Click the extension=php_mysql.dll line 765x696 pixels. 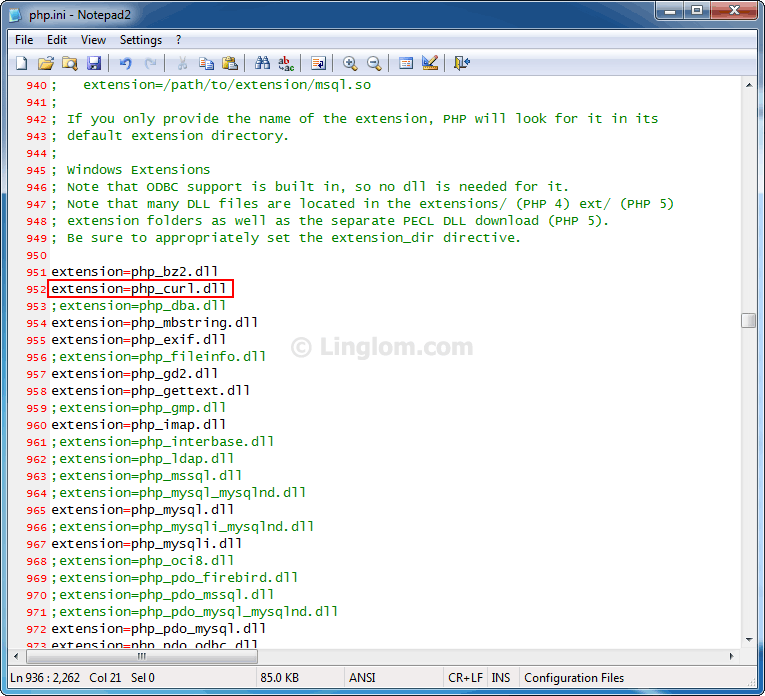143,510
